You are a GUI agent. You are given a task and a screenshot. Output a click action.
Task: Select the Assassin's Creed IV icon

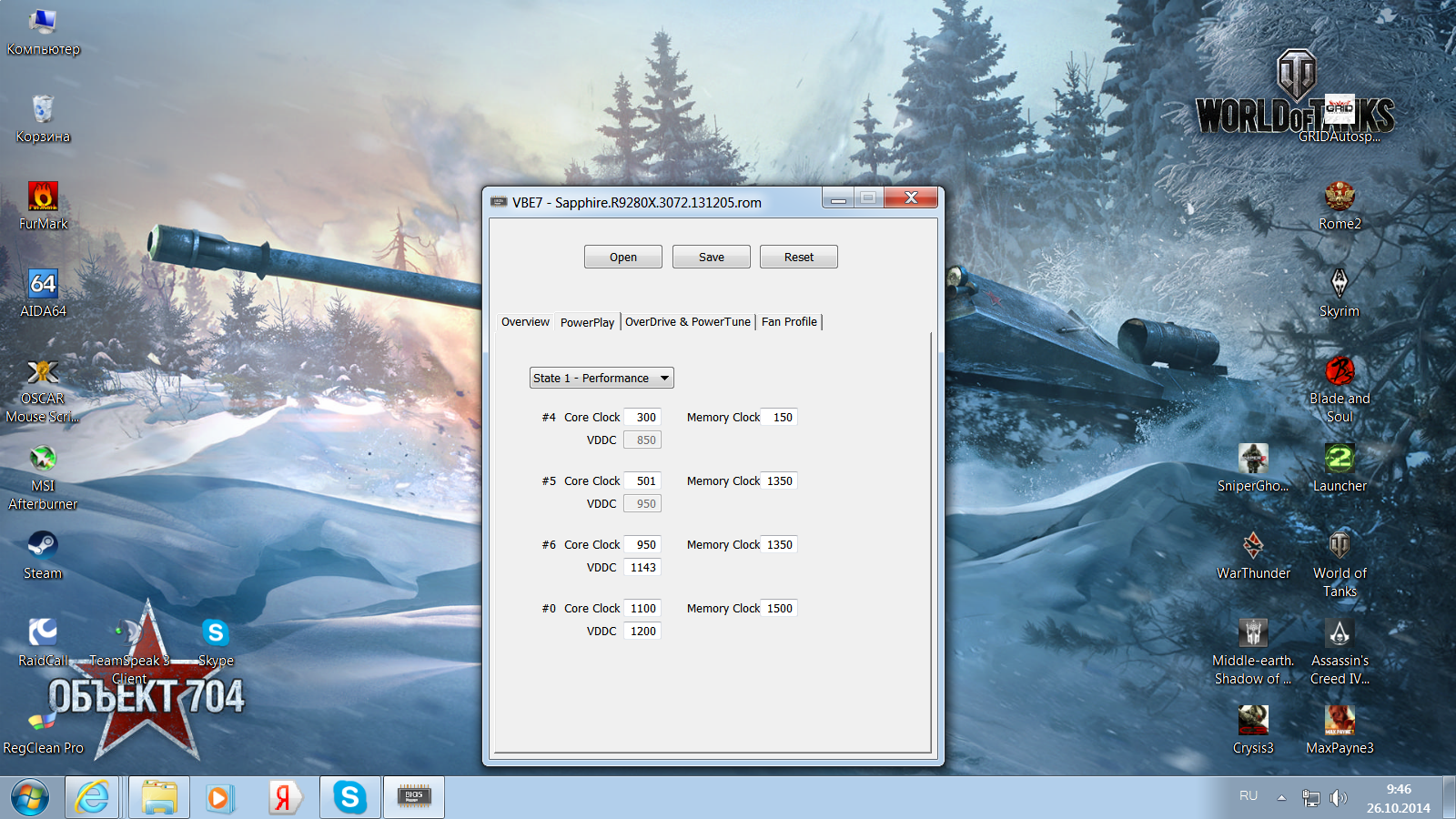(x=1340, y=652)
